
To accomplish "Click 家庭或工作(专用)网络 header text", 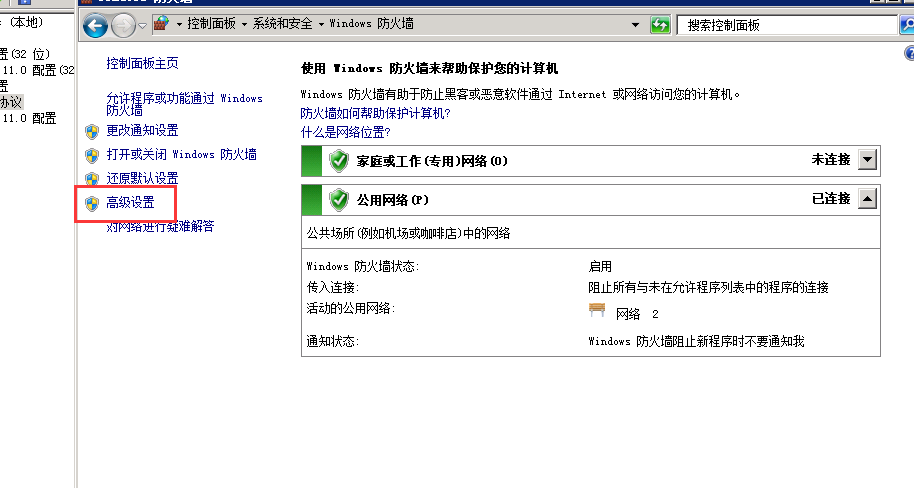I will point(432,162).
